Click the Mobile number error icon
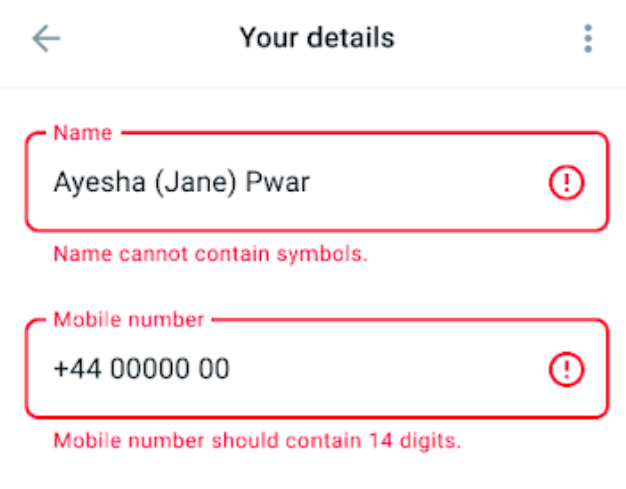 pyautogui.click(x=566, y=370)
